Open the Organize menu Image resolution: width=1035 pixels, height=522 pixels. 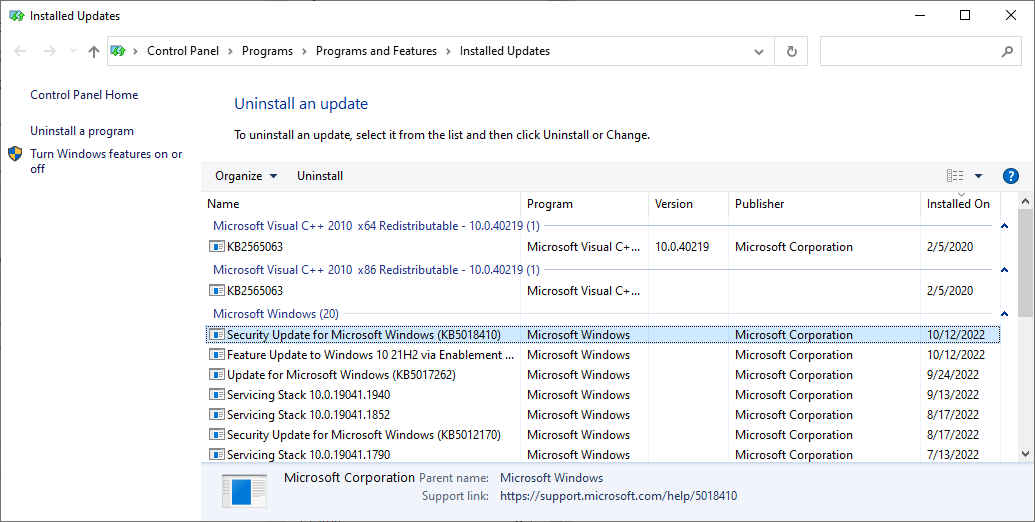[246, 176]
